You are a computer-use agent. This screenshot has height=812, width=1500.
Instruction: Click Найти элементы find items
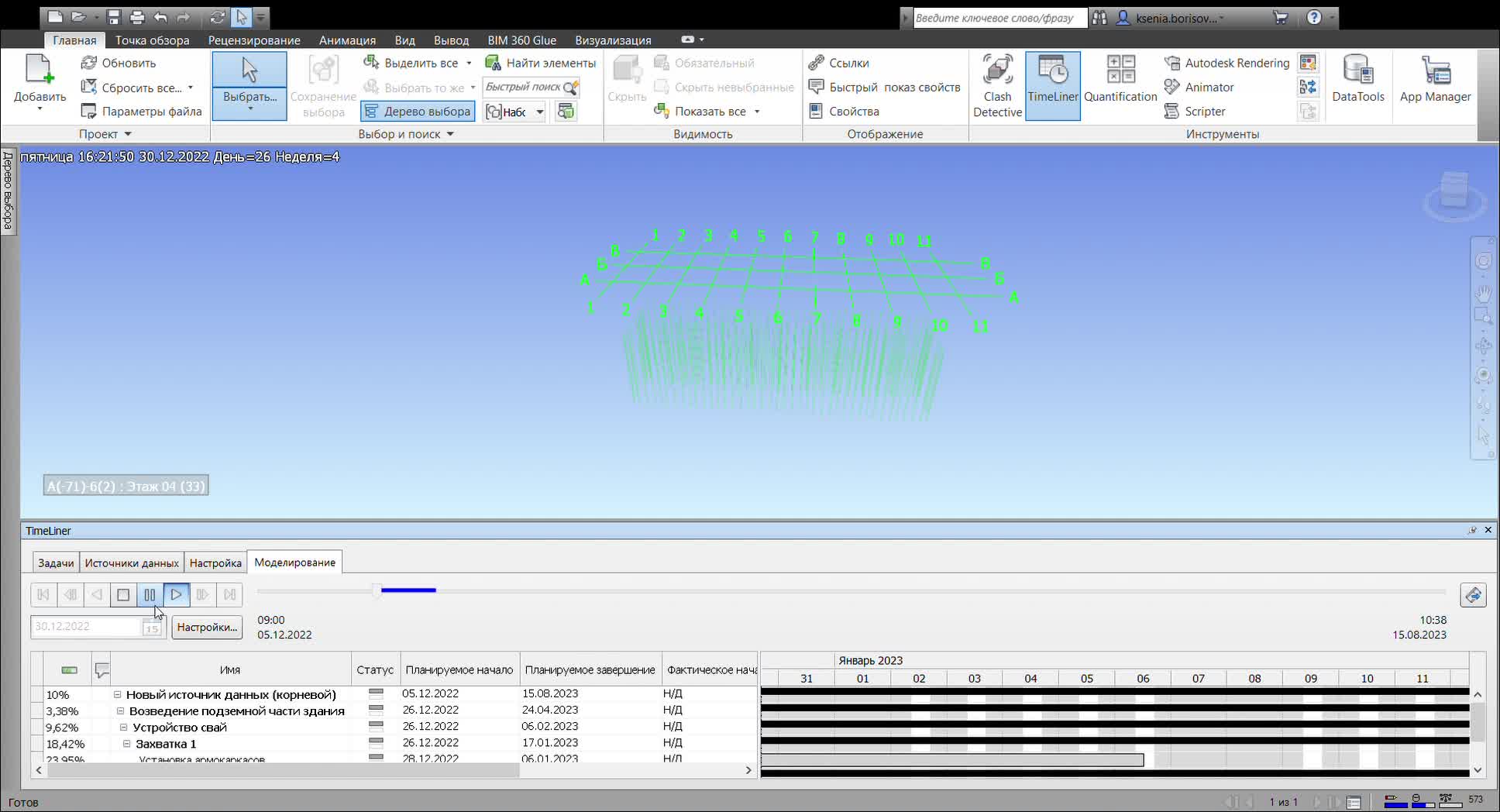coord(541,63)
